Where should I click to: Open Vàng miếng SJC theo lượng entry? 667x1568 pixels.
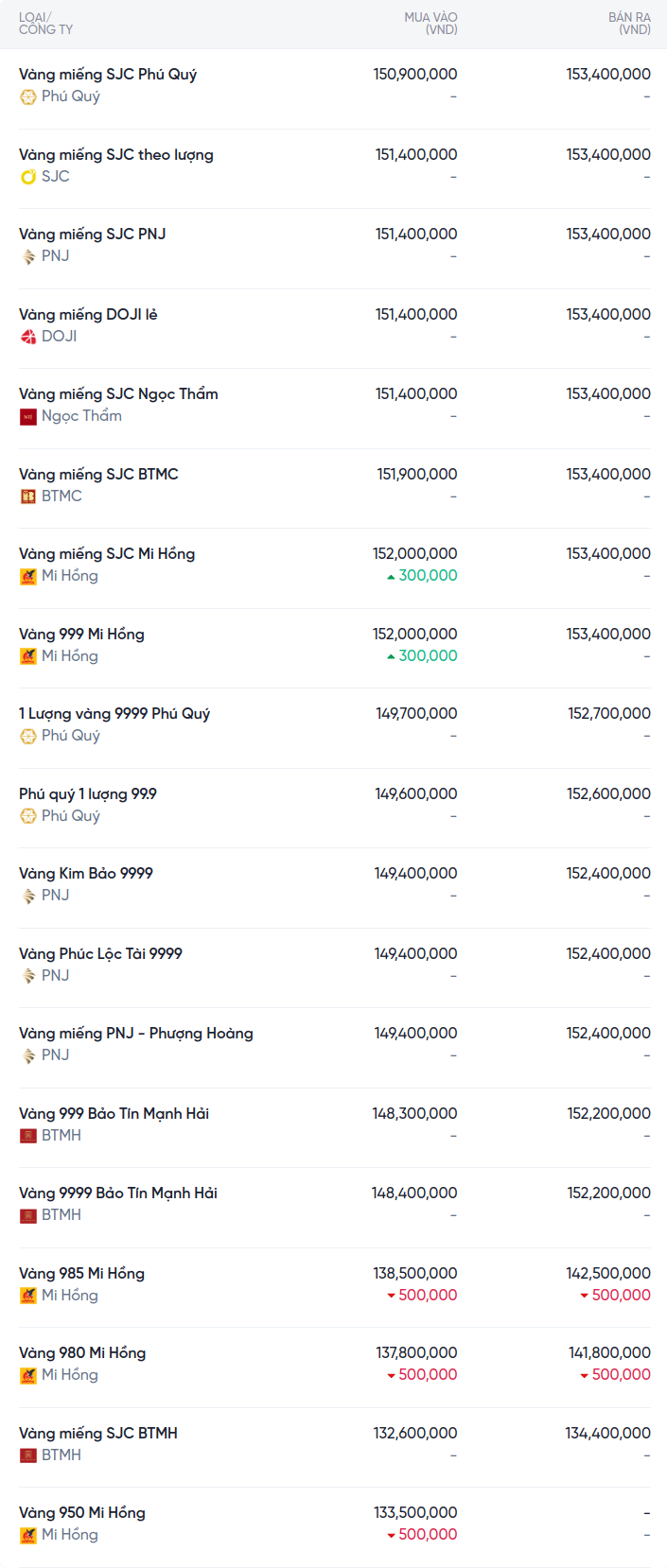[x=116, y=155]
